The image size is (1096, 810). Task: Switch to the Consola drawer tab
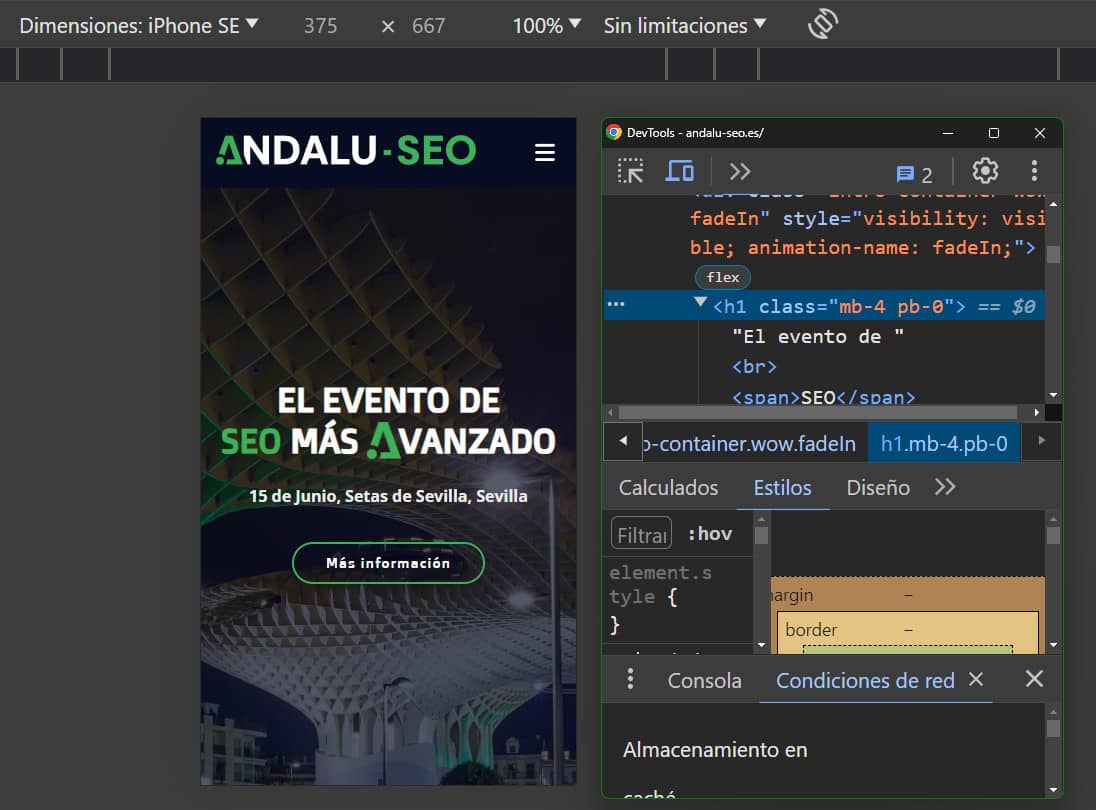point(705,681)
